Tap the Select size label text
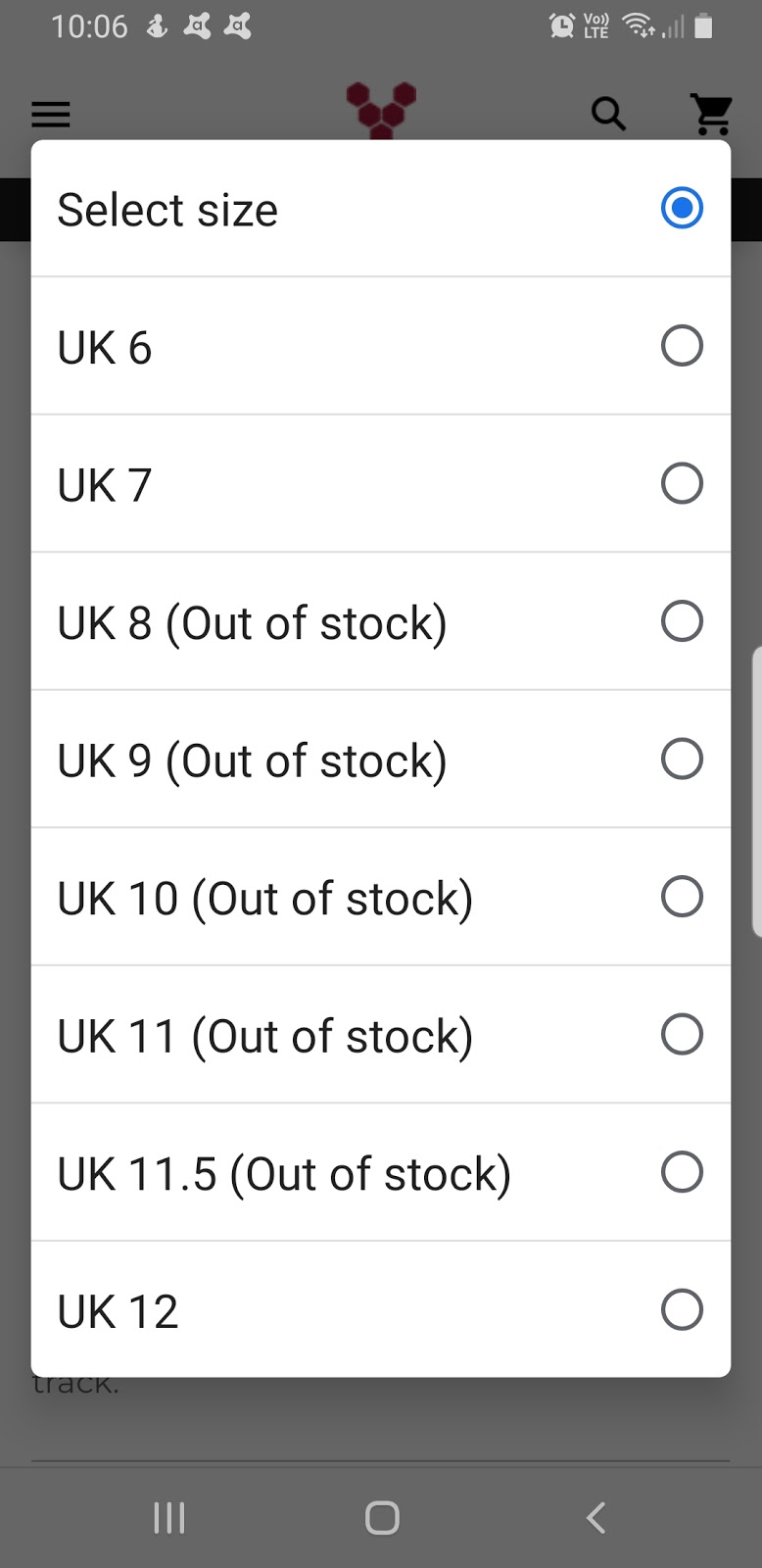Screen dimensions: 762x1568 (x=167, y=210)
